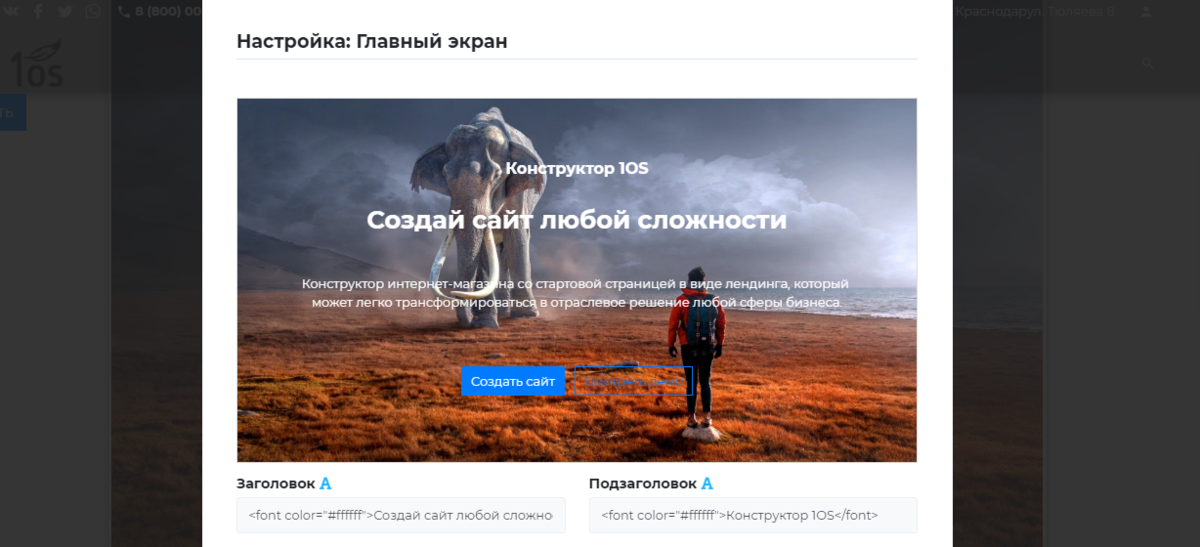Screen dimensions: 1200x547
Task: Click the search magnifier icon
Action: [x=1148, y=63]
